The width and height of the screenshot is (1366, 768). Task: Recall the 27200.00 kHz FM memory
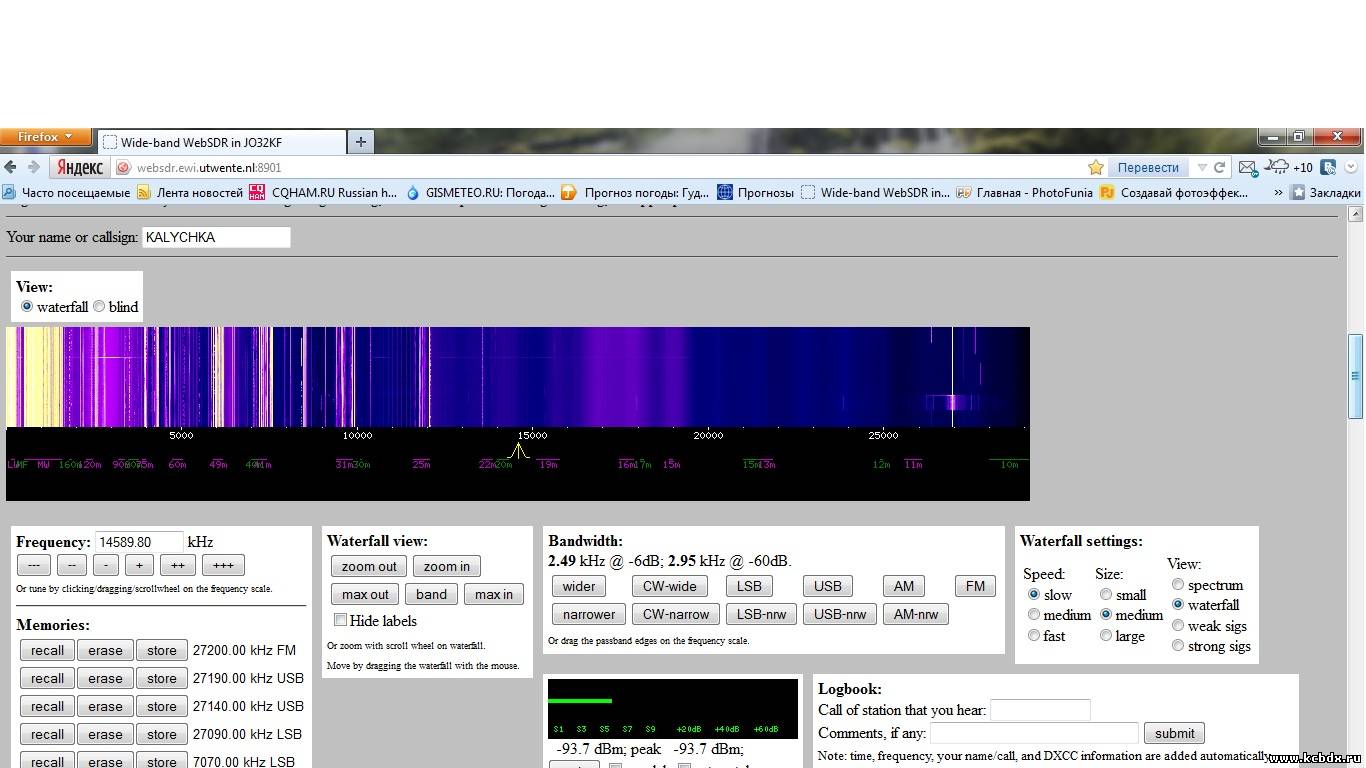coord(47,650)
